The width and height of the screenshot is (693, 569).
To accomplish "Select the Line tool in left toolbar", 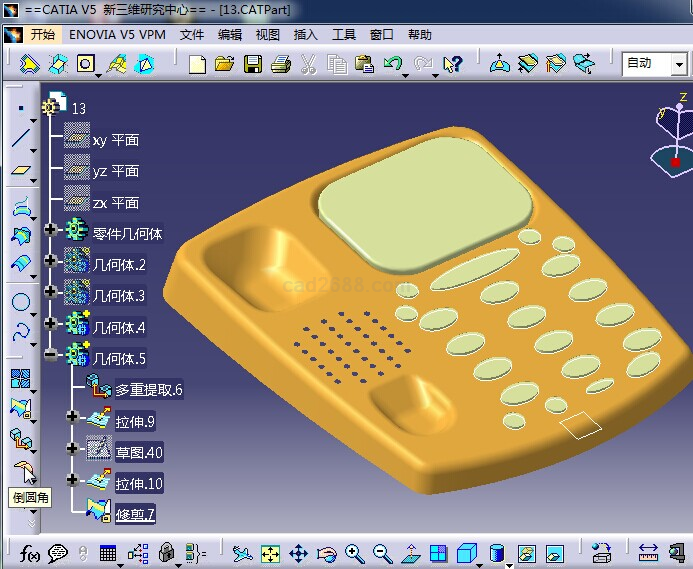I will (x=20, y=140).
